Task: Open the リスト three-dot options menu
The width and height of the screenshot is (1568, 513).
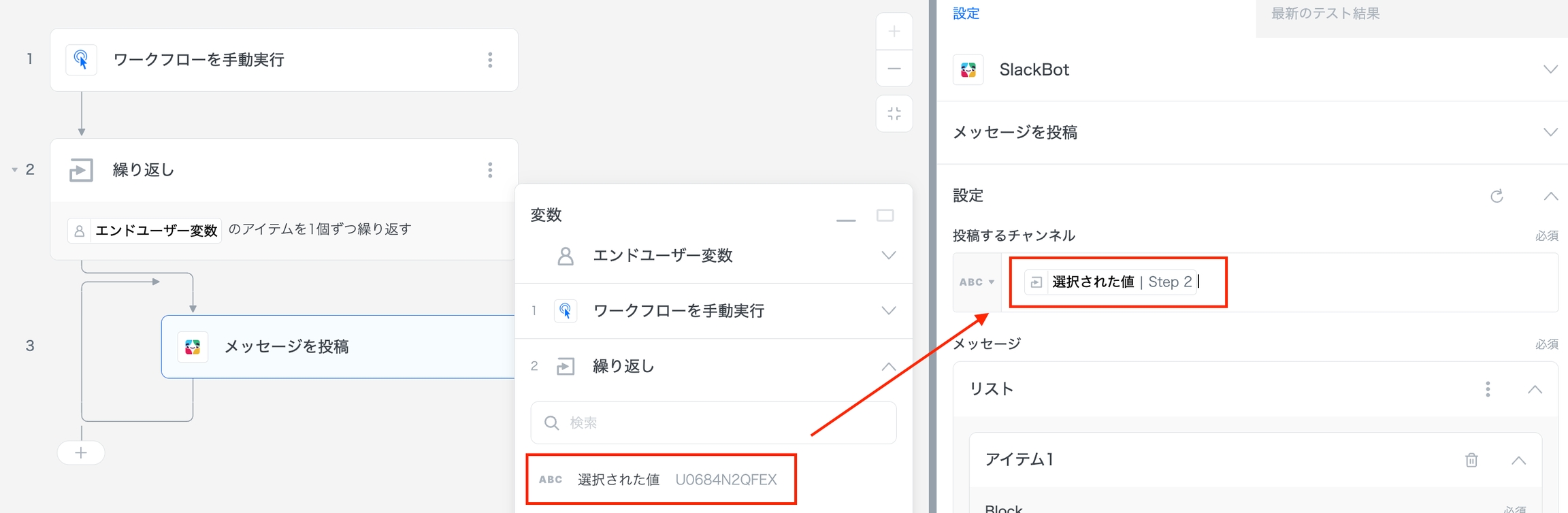Action: coord(1488,389)
